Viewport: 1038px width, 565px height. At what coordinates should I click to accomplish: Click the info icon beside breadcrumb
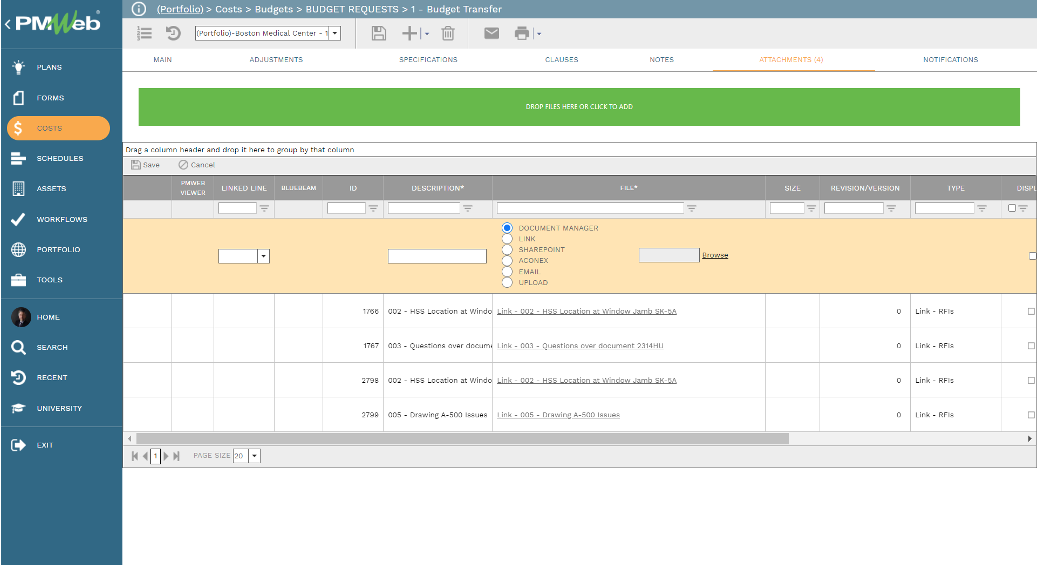click(138, 9)
